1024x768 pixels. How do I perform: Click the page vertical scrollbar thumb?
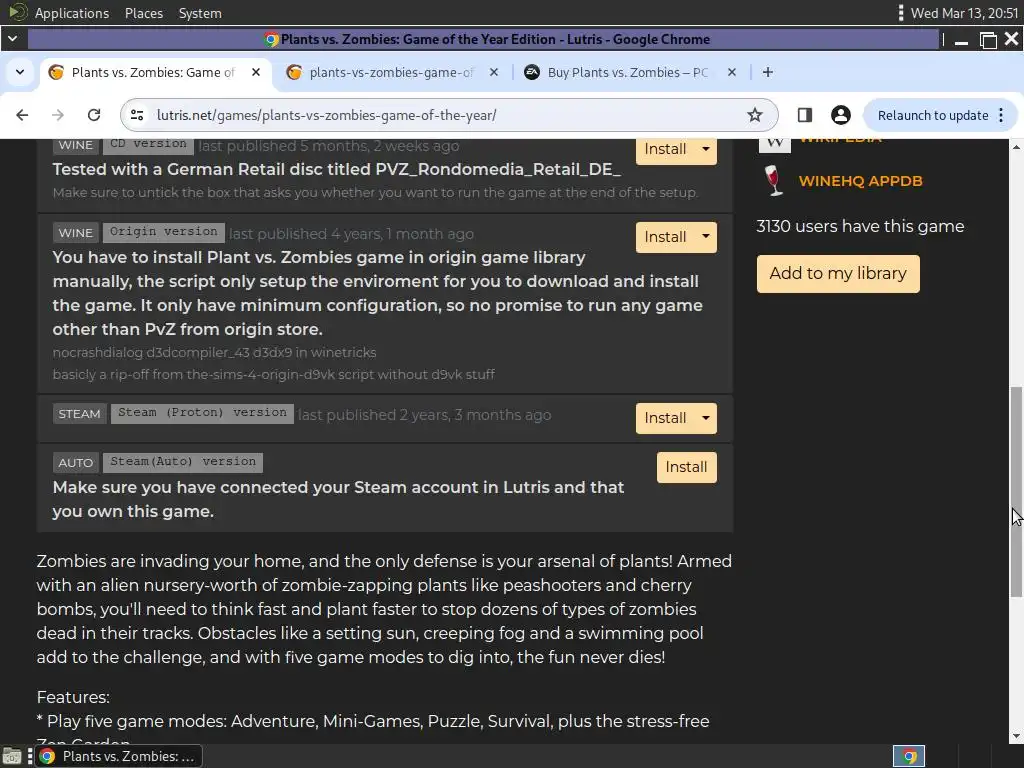tap(1016, 491)
